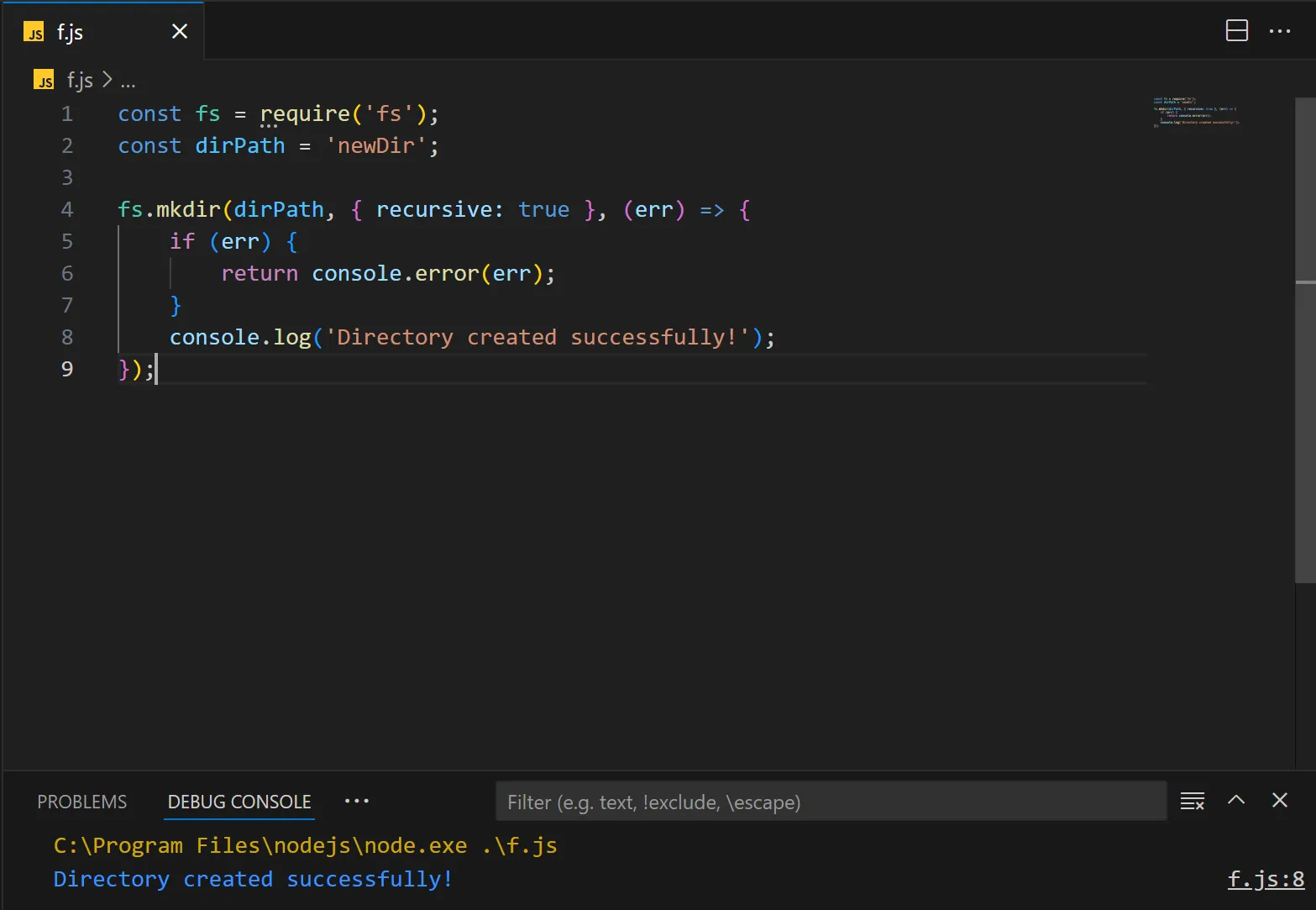Open the breadcrumb ellipsis symbol list
This screenshot has width=1316, height=910.
[x=128, y=82]
